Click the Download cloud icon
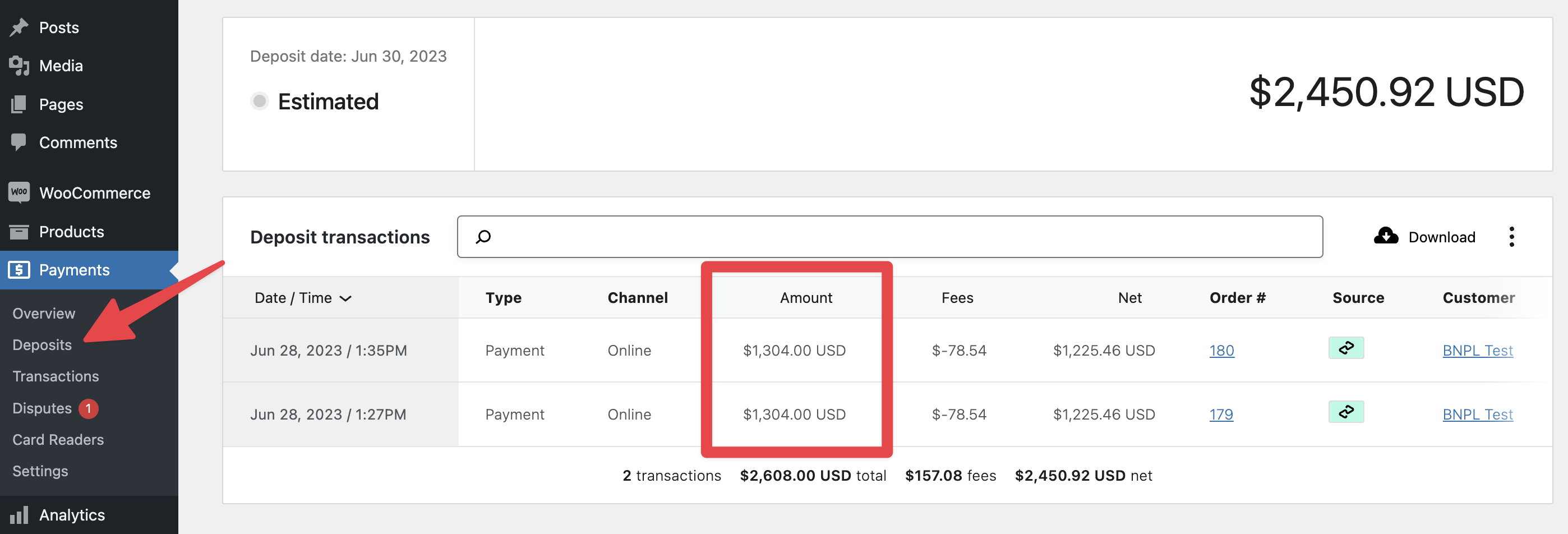 coord(1385,236)
